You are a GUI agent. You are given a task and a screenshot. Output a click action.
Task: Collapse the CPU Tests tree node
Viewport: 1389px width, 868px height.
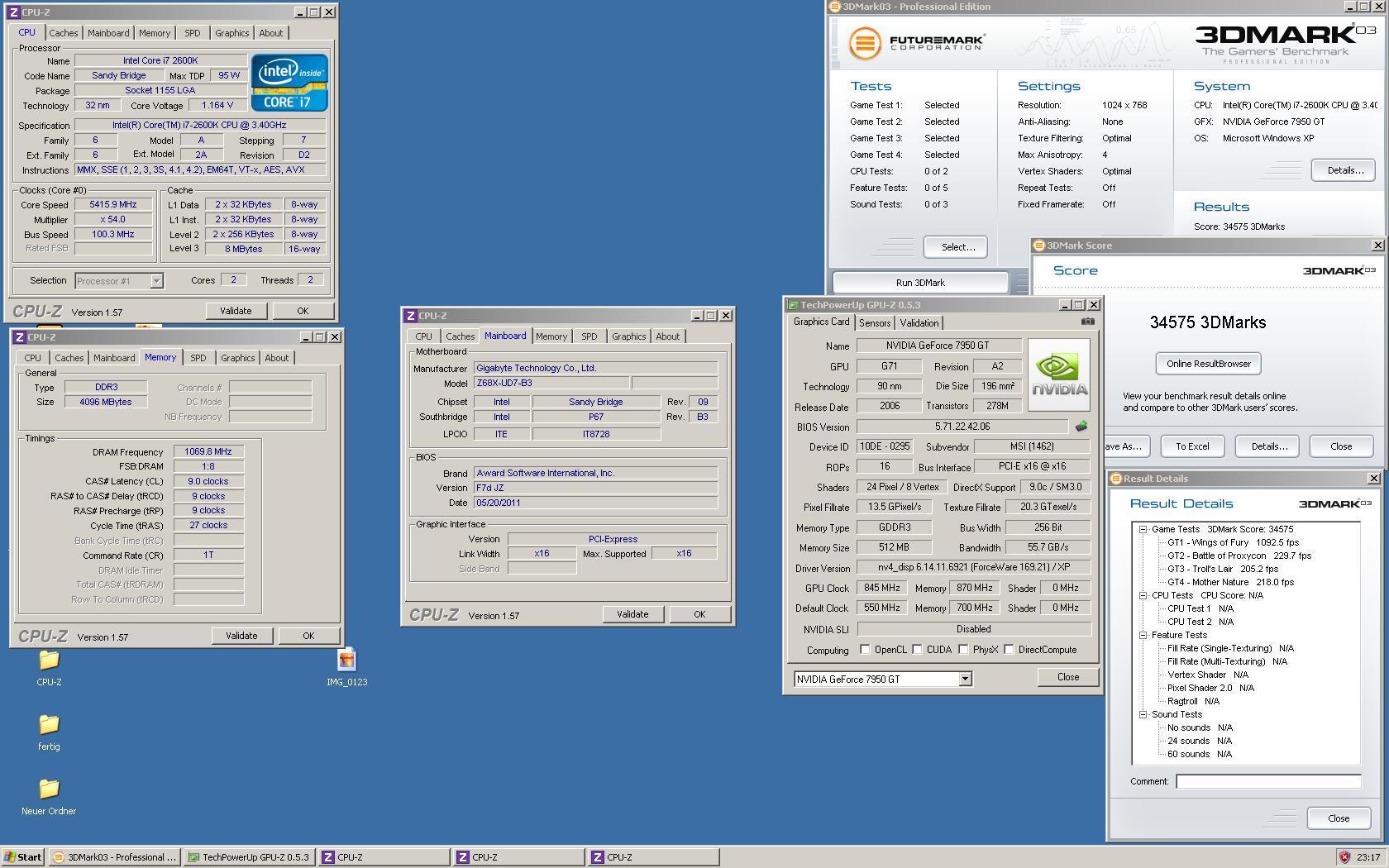(x=1143, y=595)
